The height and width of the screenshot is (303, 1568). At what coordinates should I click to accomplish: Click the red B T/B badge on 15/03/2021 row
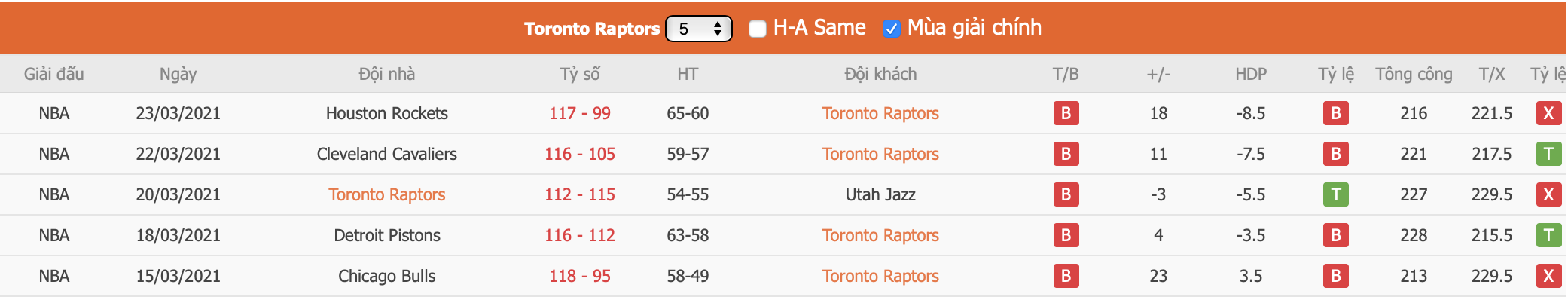tap(1066, 276)
